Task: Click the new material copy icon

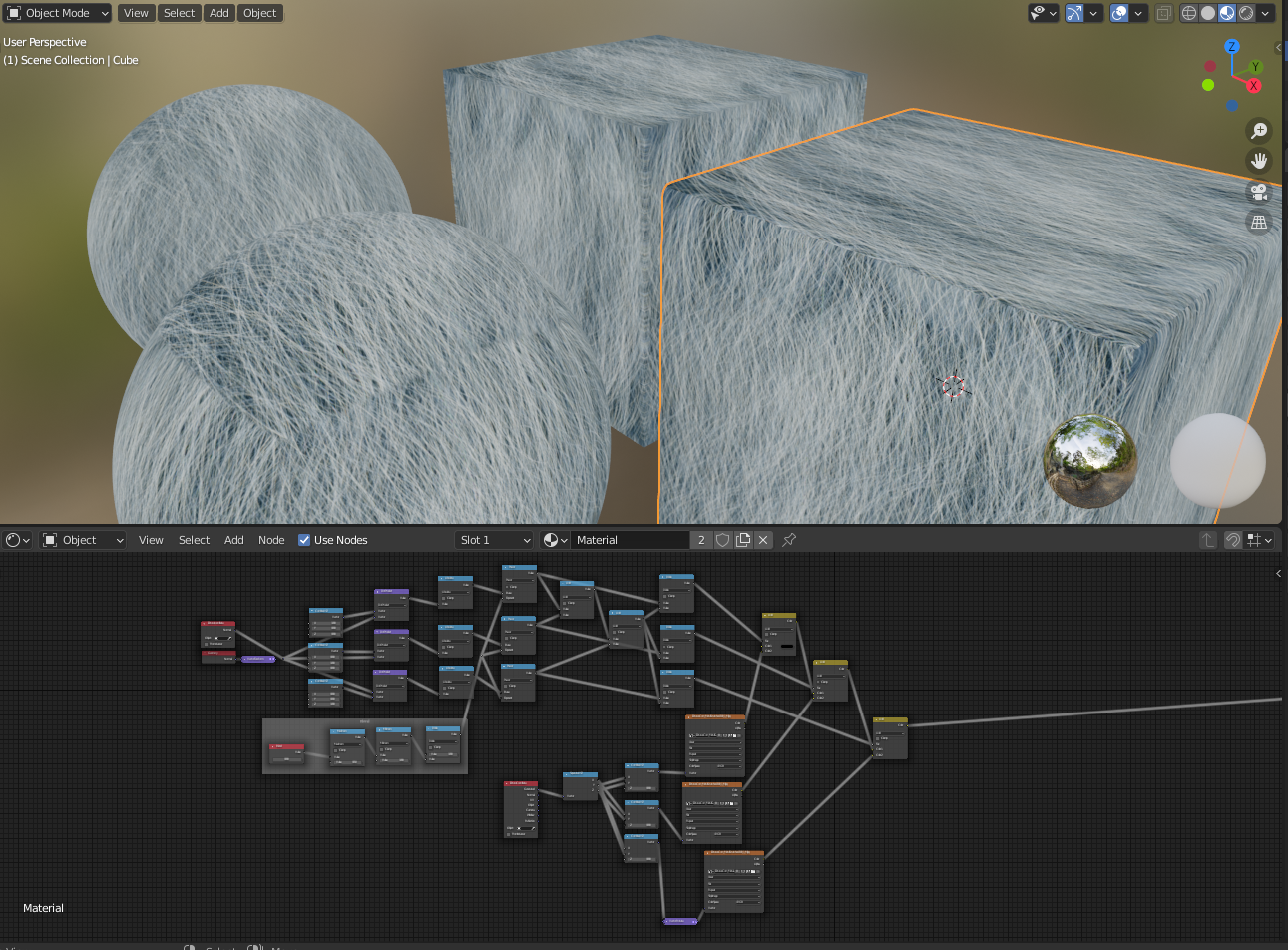Action: [x=743, y=540]
